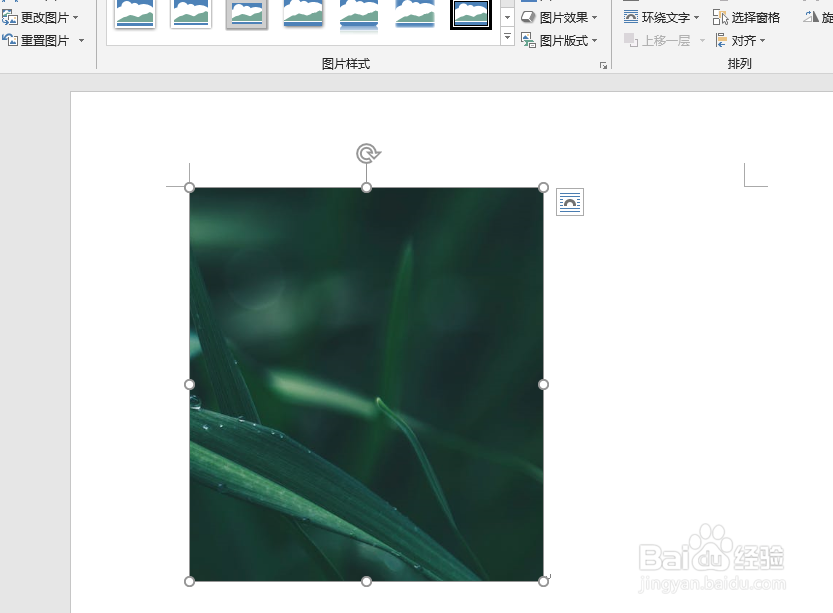The width and height of the screenshot is (833, 613).
Task: Select the green leaf picture in the document
Action: [x=366, y=385]
